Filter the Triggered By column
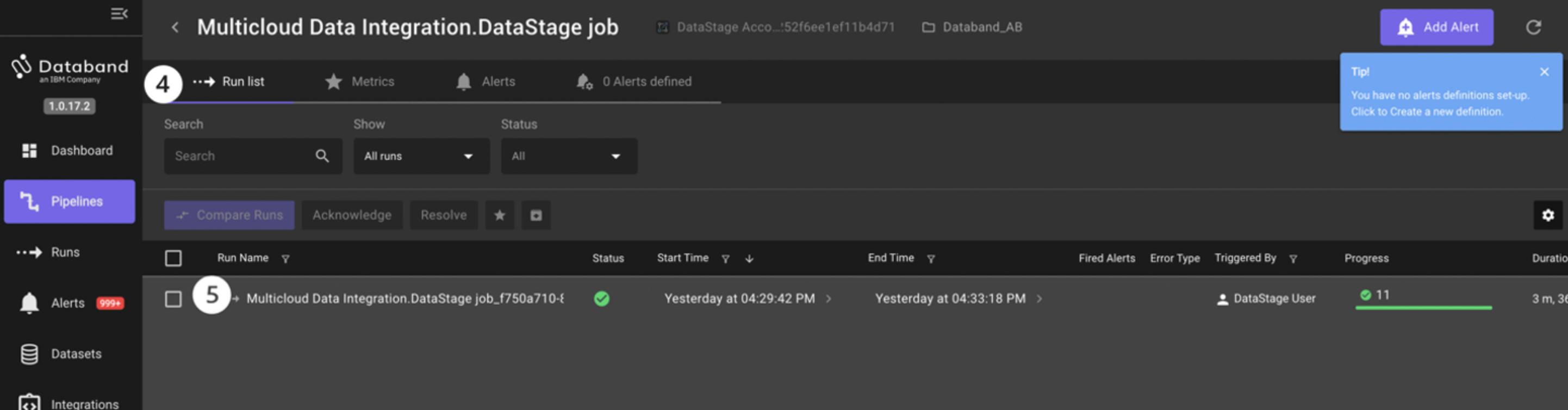The image size is (1568, 410). (1293, 259)
